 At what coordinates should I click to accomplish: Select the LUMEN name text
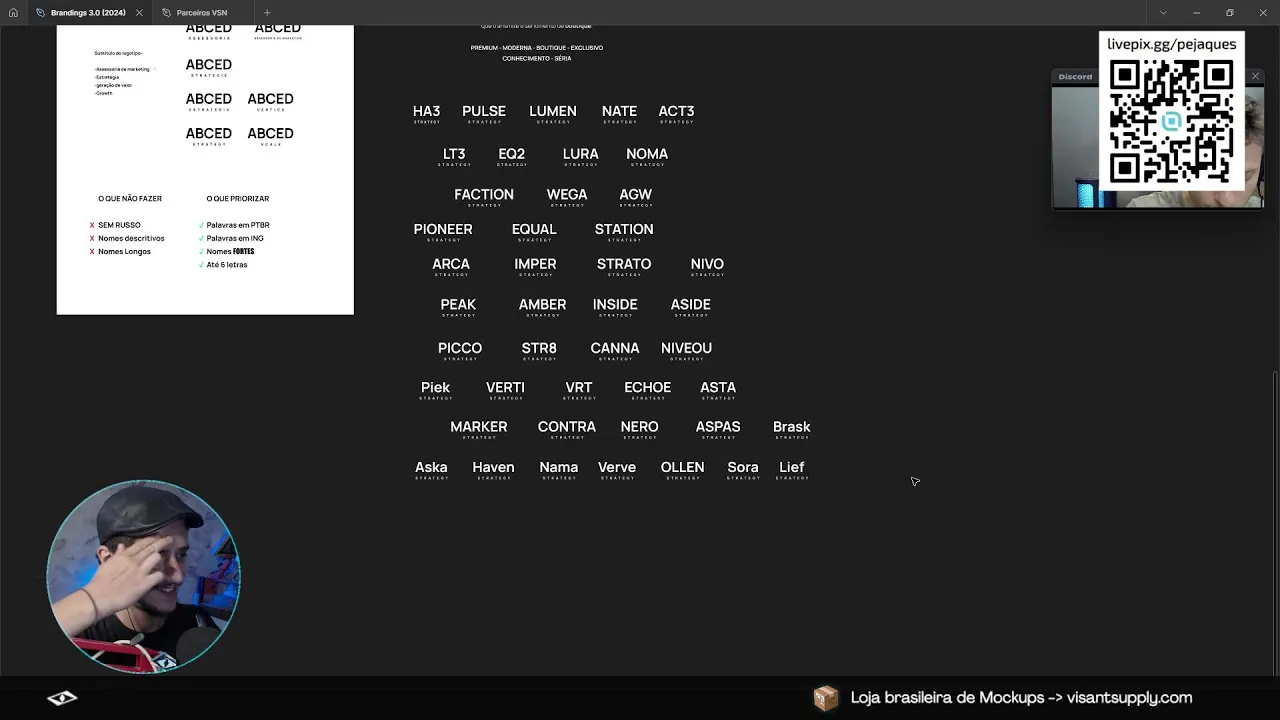pos(553,111)
